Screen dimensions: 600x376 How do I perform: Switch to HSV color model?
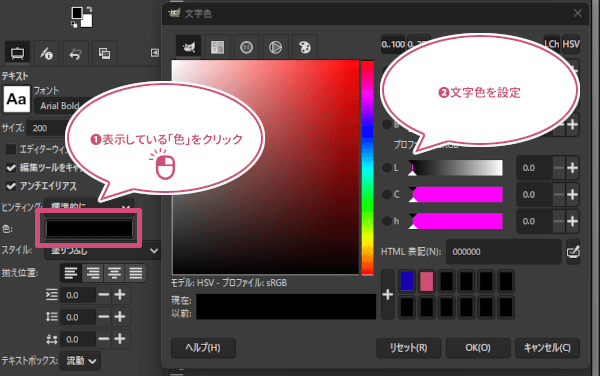point(571,44)
